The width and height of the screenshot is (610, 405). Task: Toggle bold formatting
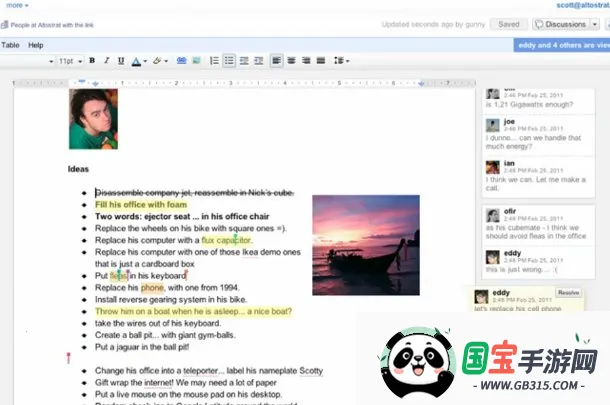(92, 61)
